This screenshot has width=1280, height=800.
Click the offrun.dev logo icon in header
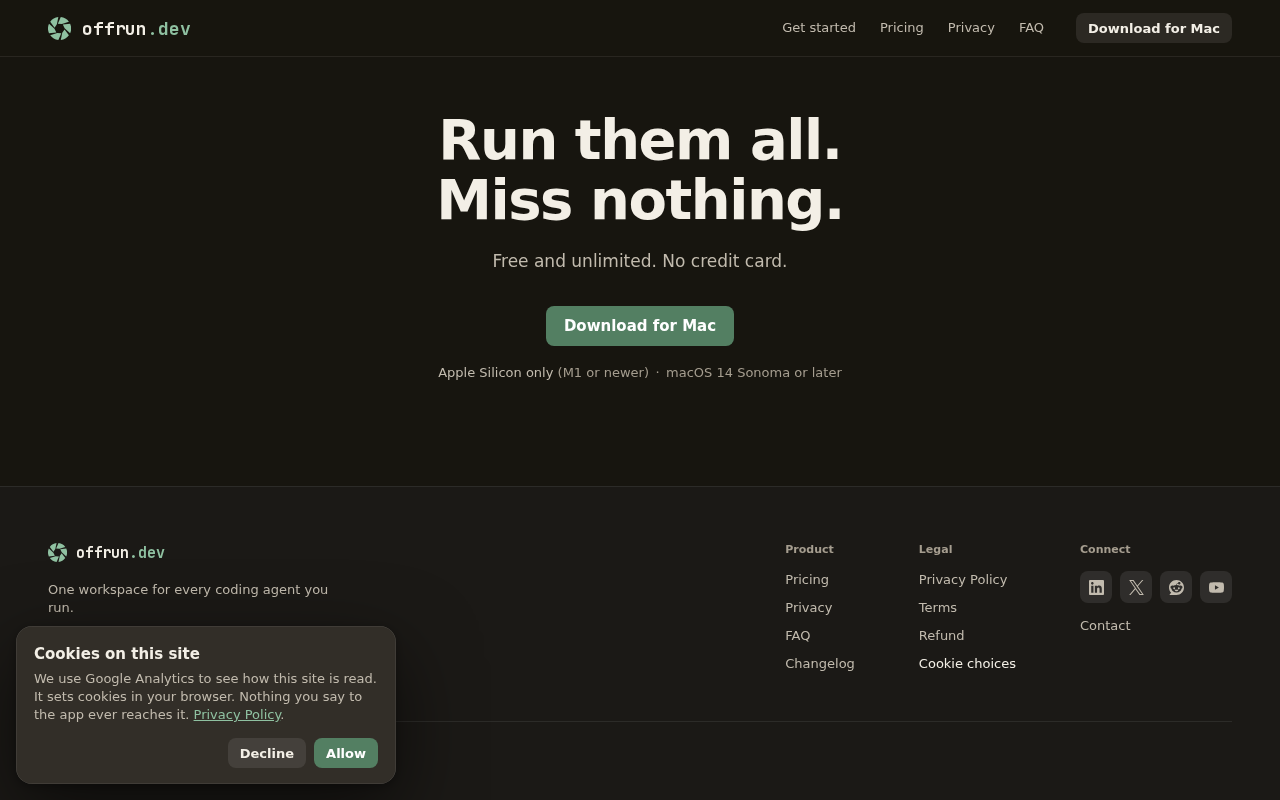[x=60, y=29]
